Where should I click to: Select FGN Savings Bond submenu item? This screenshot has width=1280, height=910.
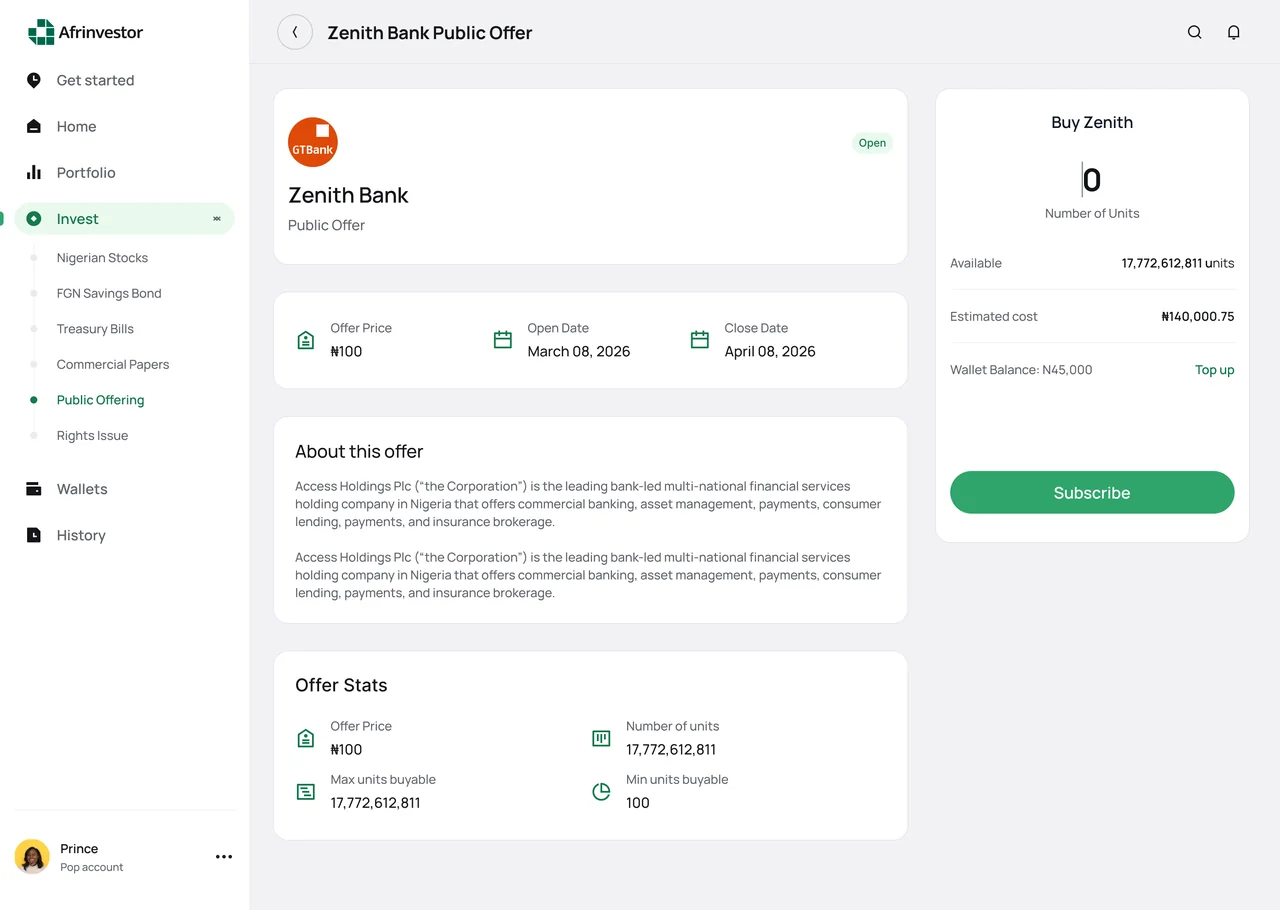[109, 293]
